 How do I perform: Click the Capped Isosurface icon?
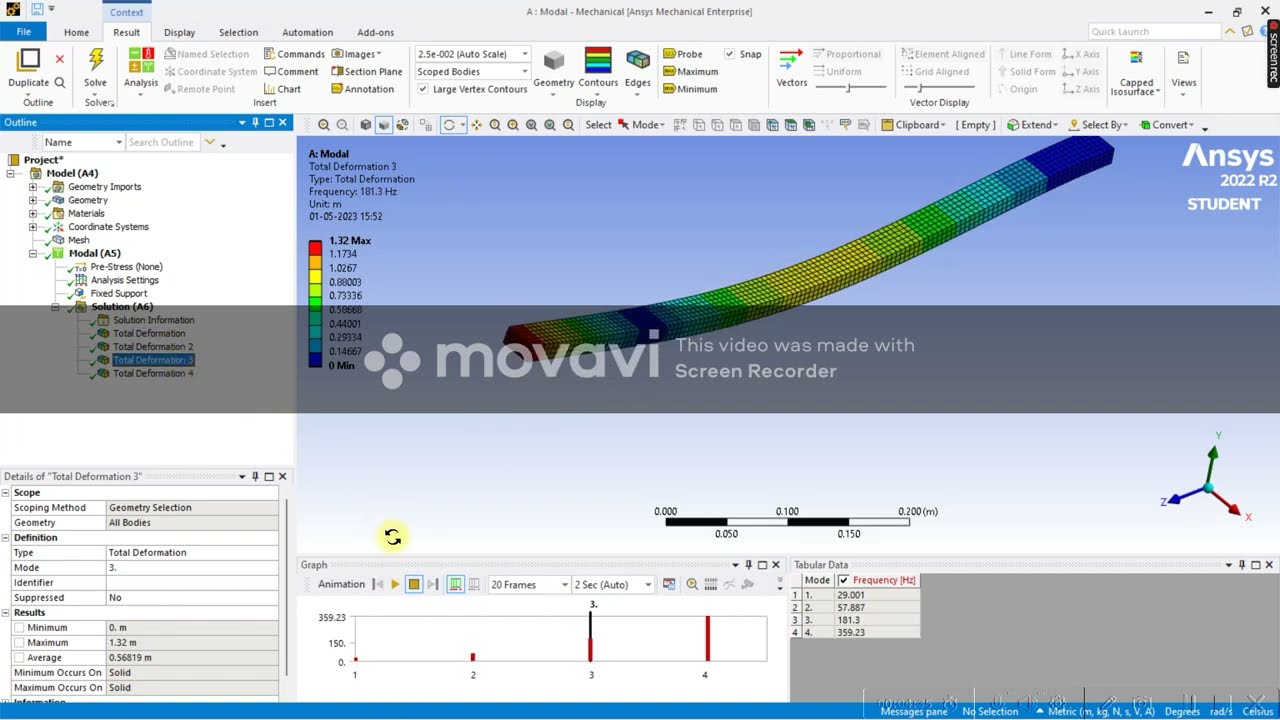tap(1136, 59)
